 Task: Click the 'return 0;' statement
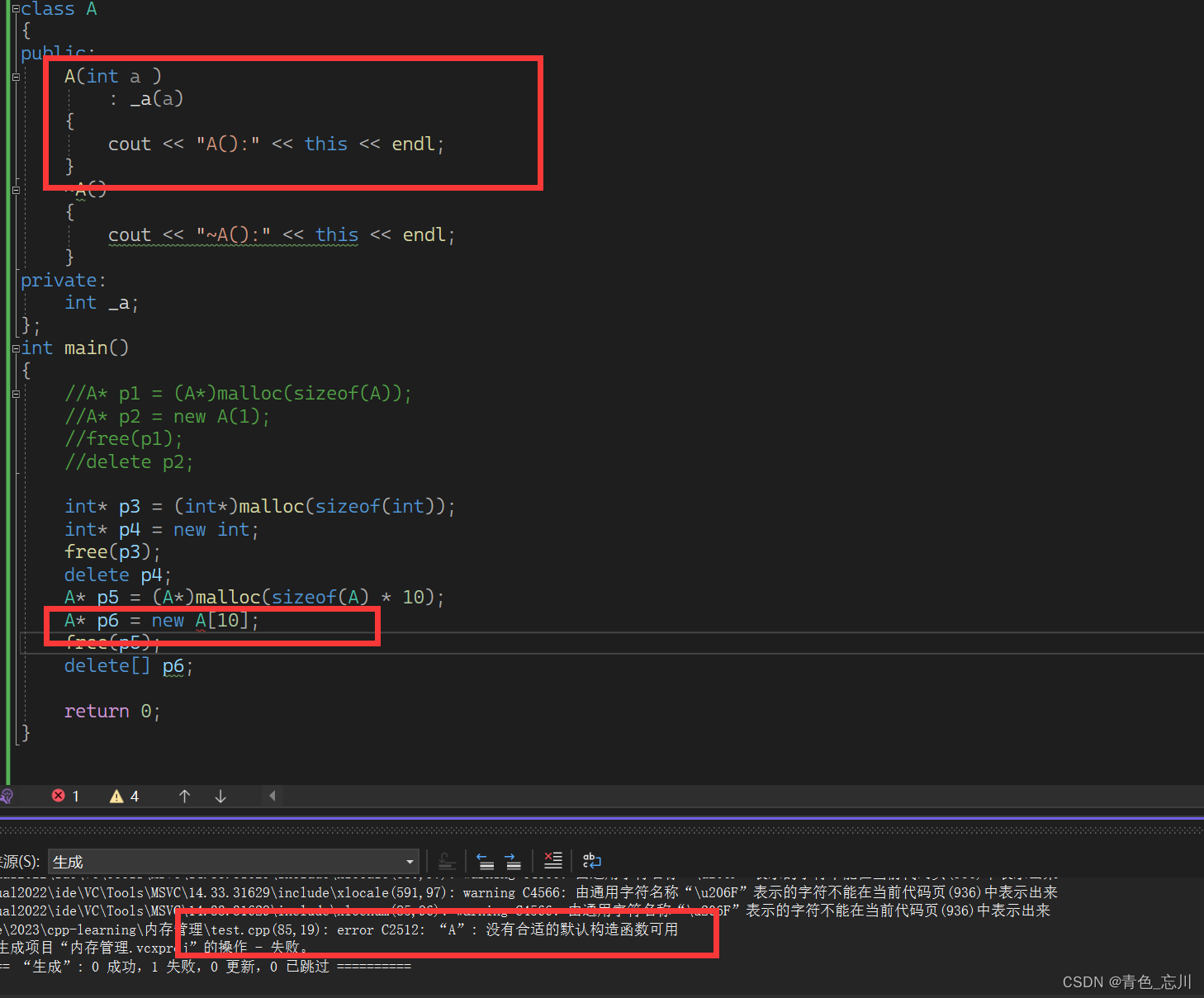click(x=112, y=712)
